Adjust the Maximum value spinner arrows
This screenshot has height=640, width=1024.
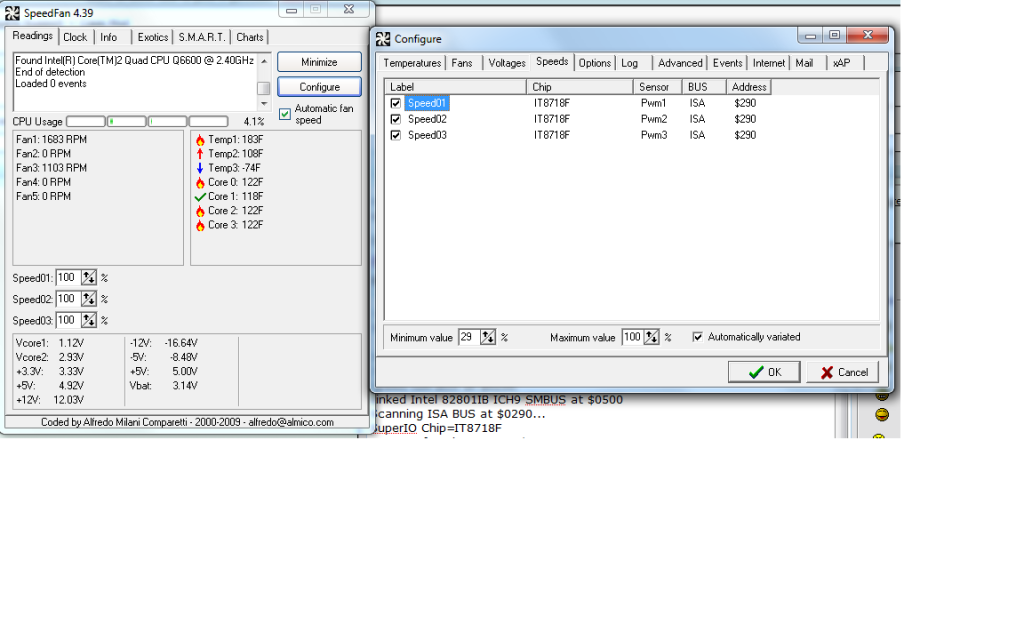pos(652,338)
